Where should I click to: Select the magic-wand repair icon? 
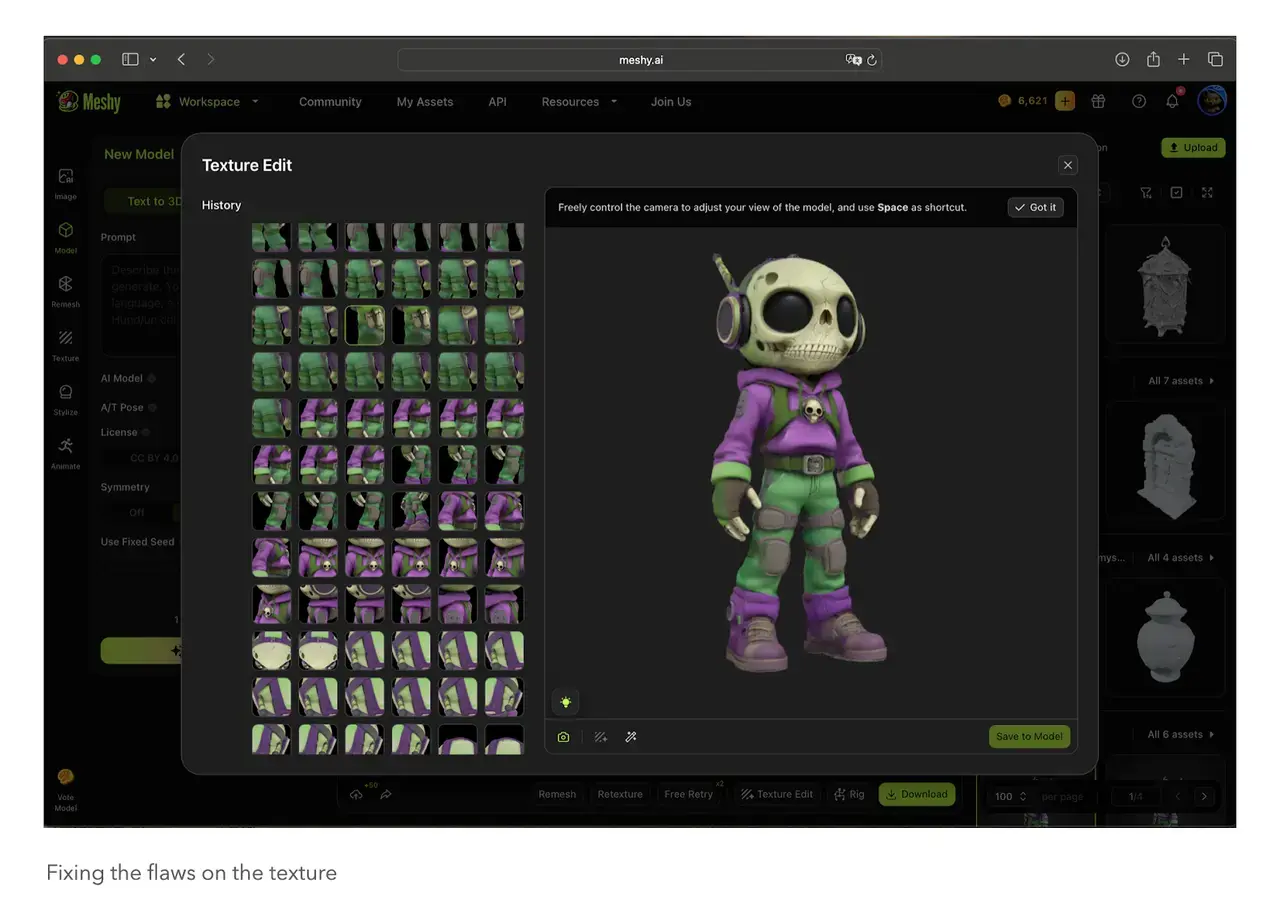[631, 737]
